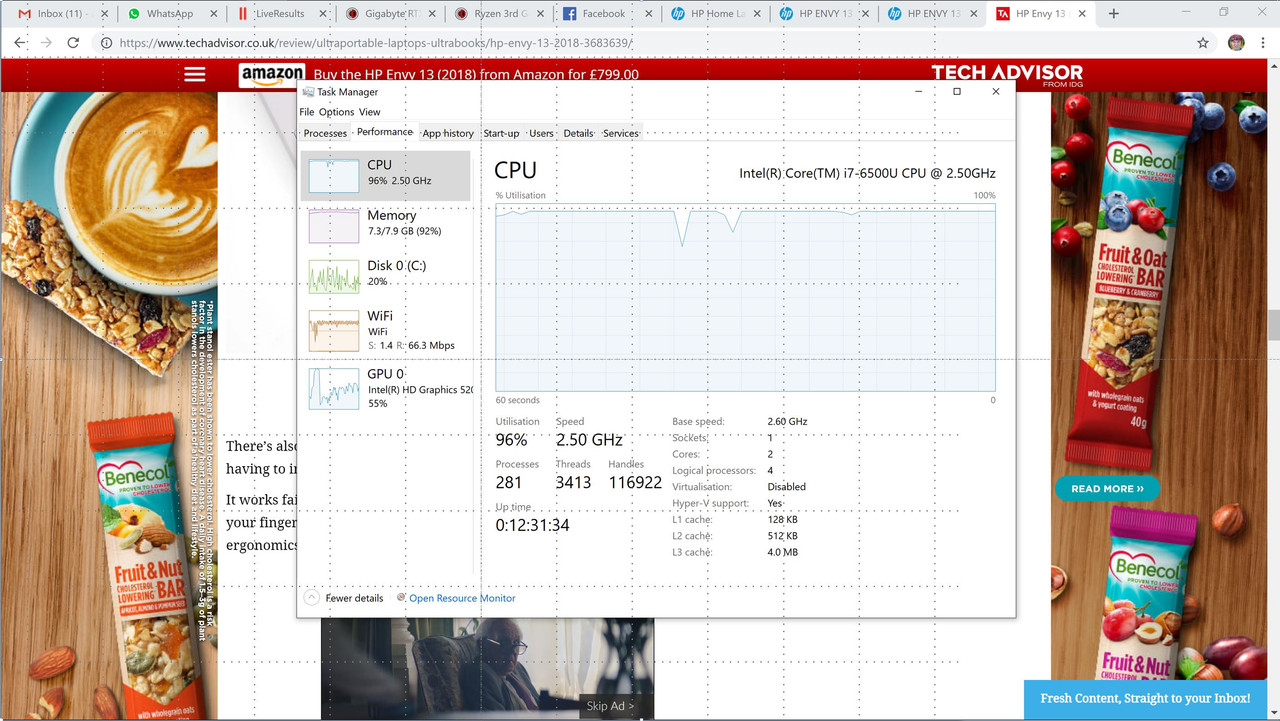Close the HP Envy 13 Tech Advisor tab
The width and height of the screenshot is (1280, 721).
[1083, 14]
